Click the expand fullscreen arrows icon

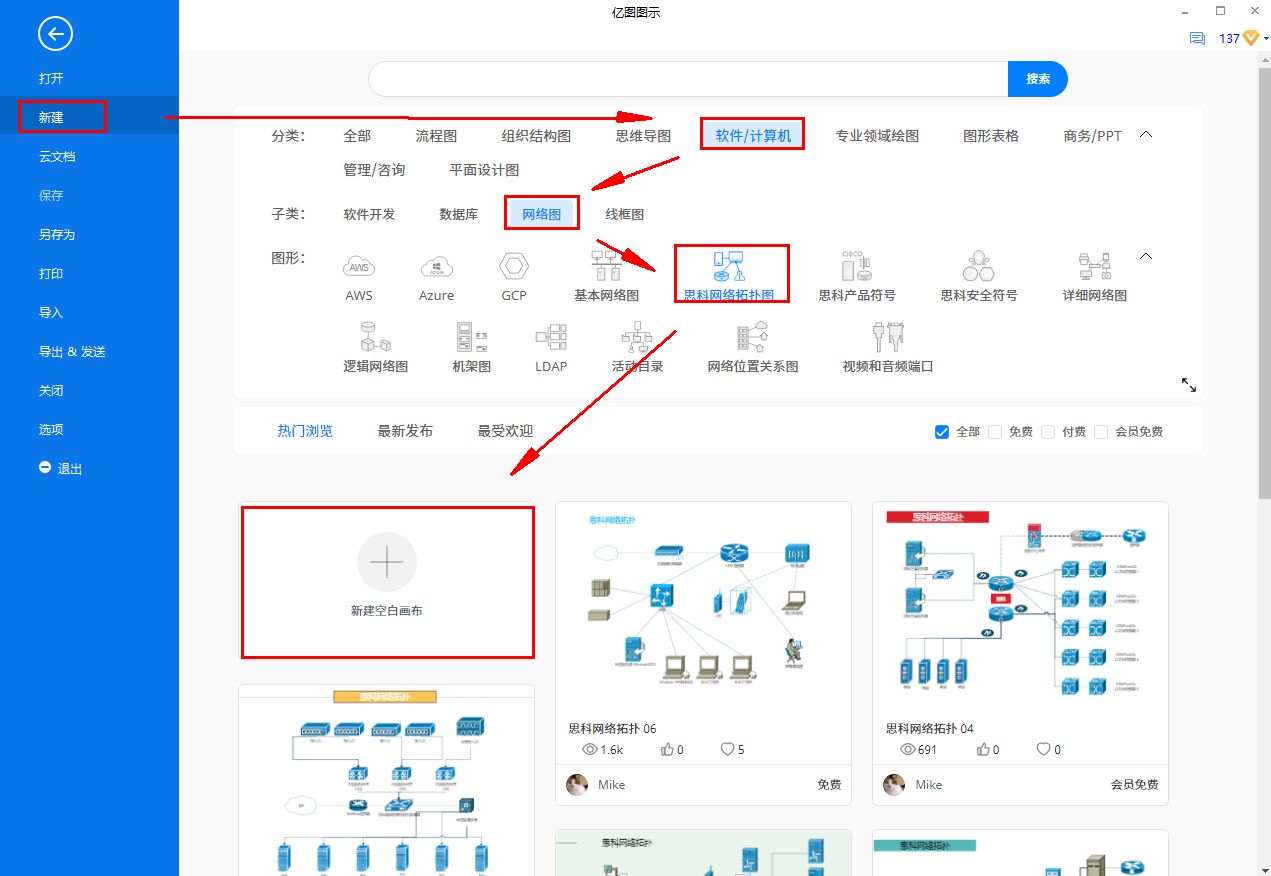click(1189, 385)
